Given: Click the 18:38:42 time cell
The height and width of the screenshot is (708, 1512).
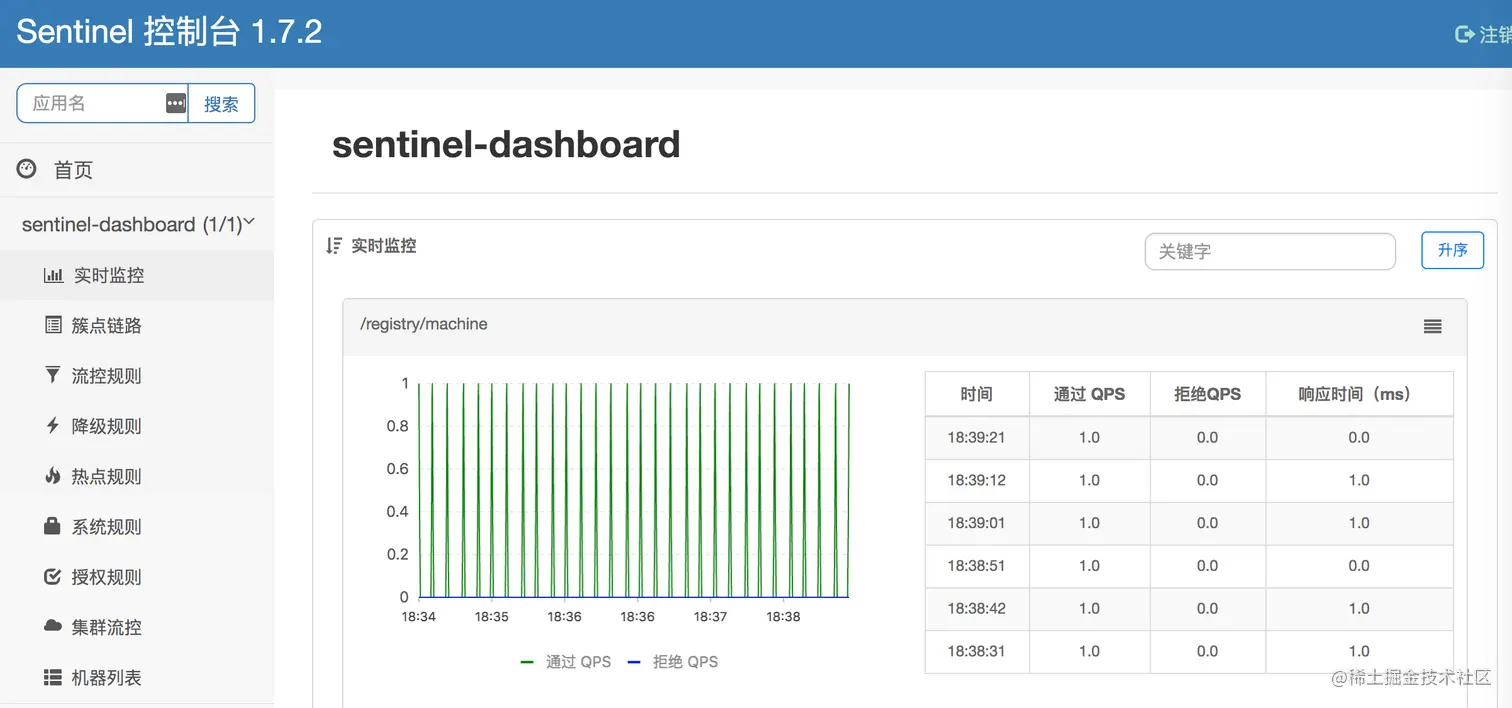Looking at the screenshot, I should [977, 608].
